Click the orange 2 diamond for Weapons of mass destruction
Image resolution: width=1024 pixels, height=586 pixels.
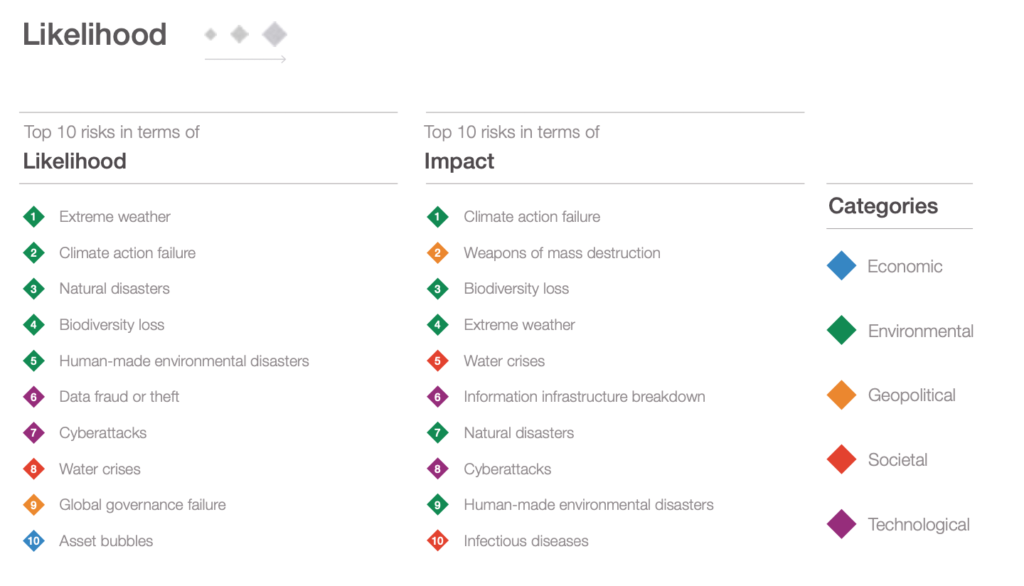pos(438,253)
